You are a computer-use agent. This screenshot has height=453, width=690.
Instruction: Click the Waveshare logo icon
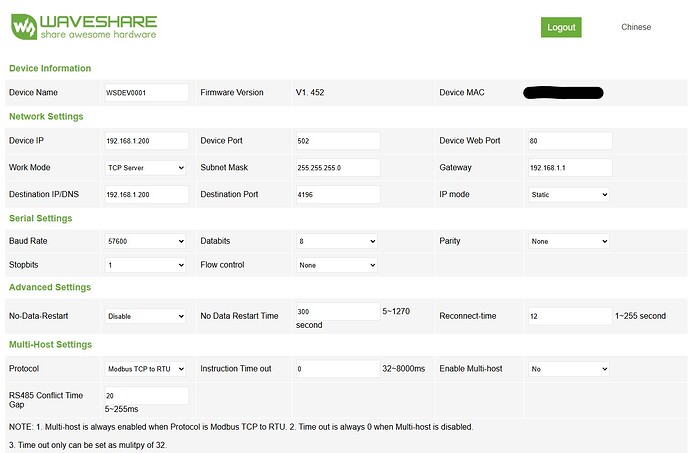coord(24,26)
